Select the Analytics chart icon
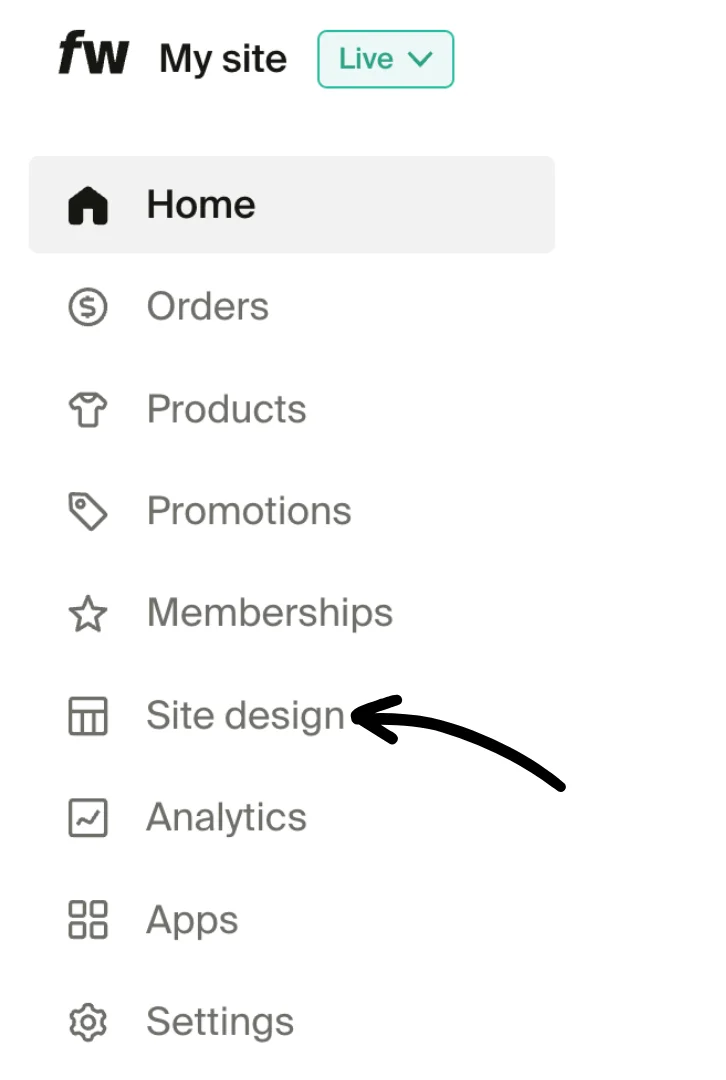The height and width of the screenshot is (1080, 726). [x=88, y=818]
